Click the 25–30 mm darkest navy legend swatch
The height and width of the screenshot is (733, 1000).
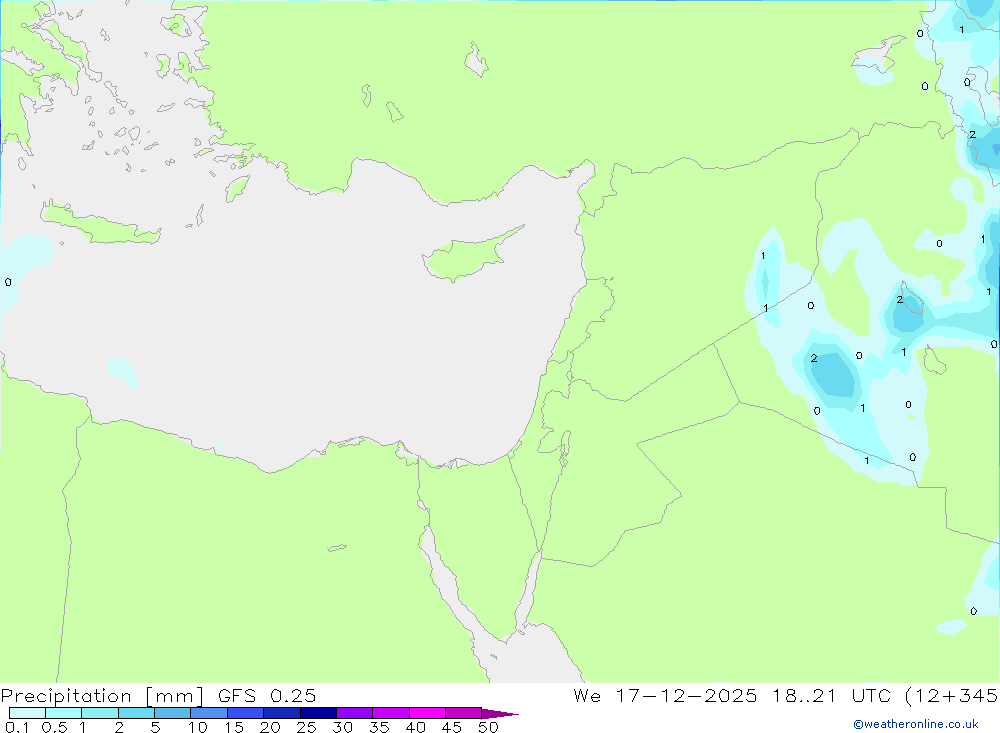coord(318,713)
